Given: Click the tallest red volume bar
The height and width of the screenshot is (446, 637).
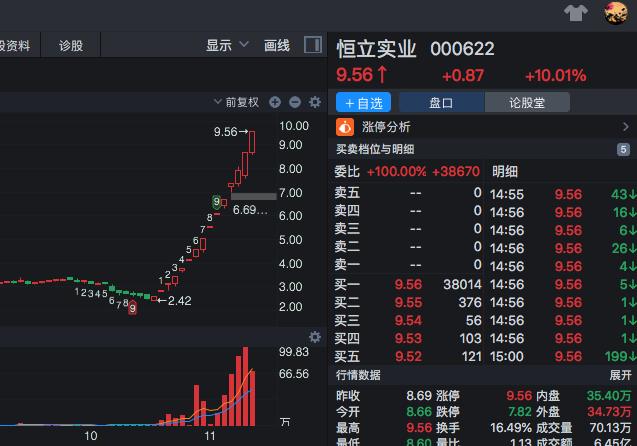Looking at the screenshot, I should [x=245, y=386].
